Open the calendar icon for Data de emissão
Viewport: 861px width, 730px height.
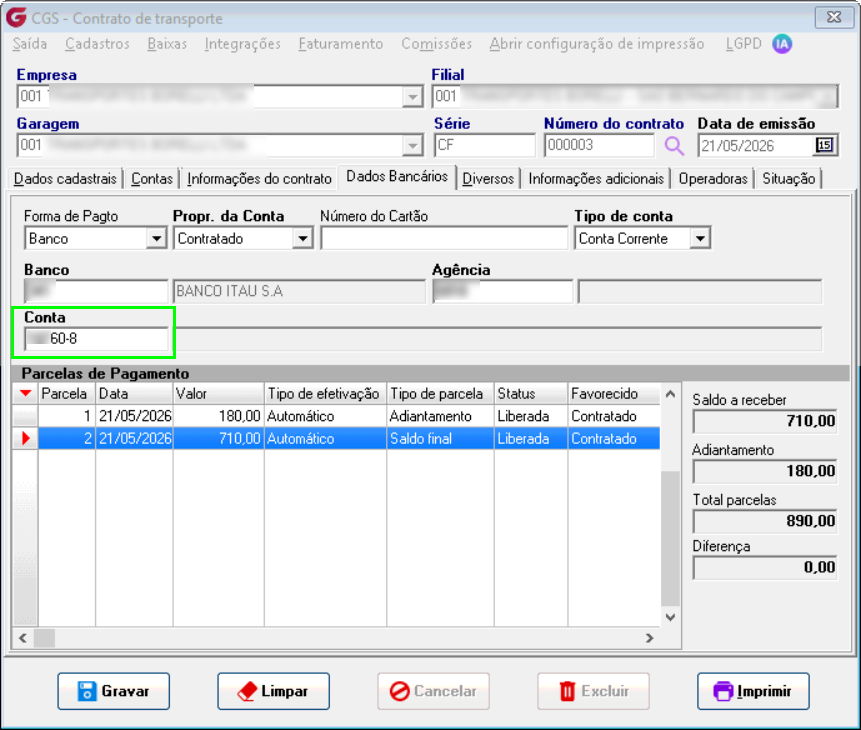pyautogui.click(x=824, y=146)
